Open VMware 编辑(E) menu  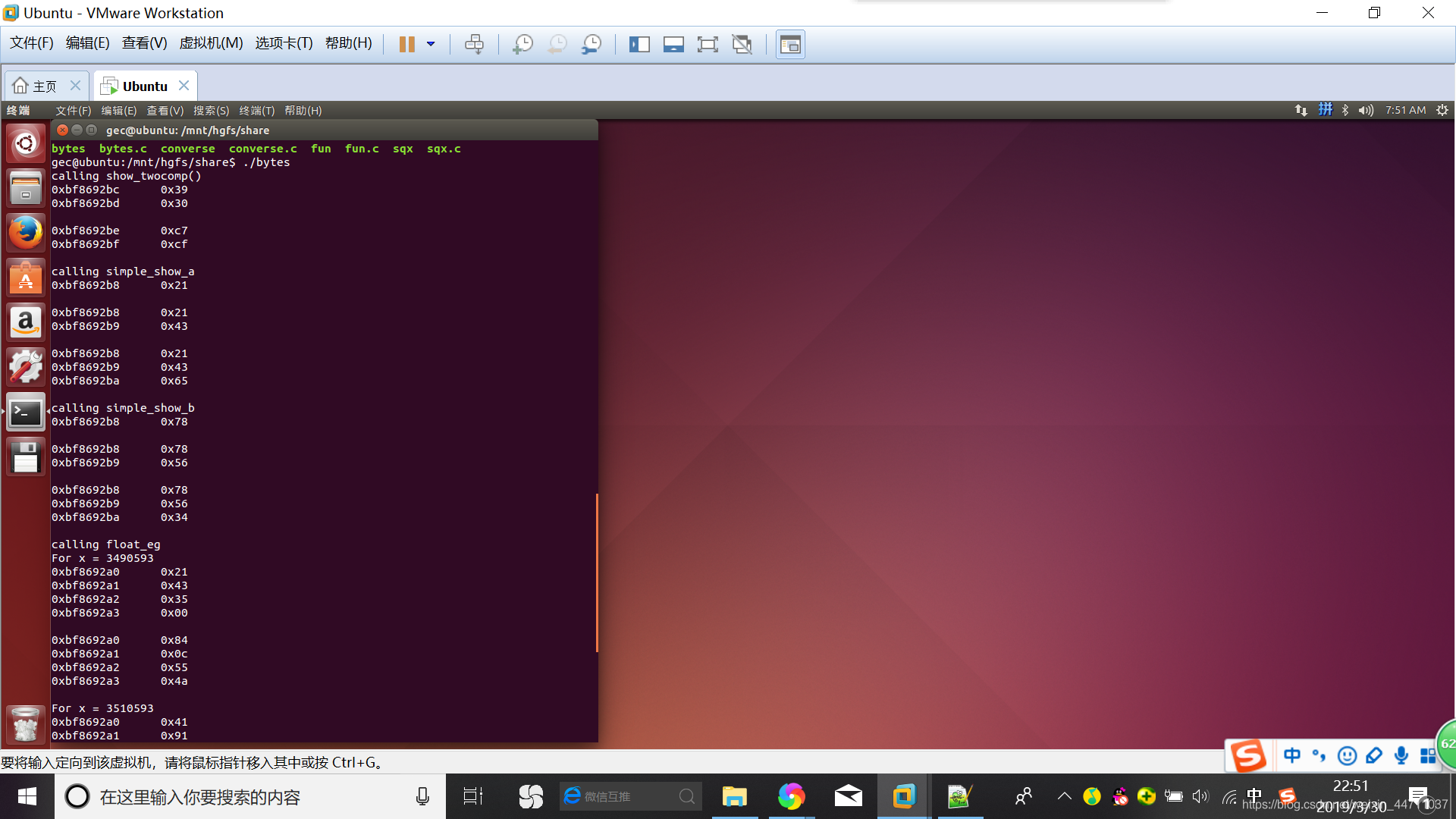(x=87, y=43)
